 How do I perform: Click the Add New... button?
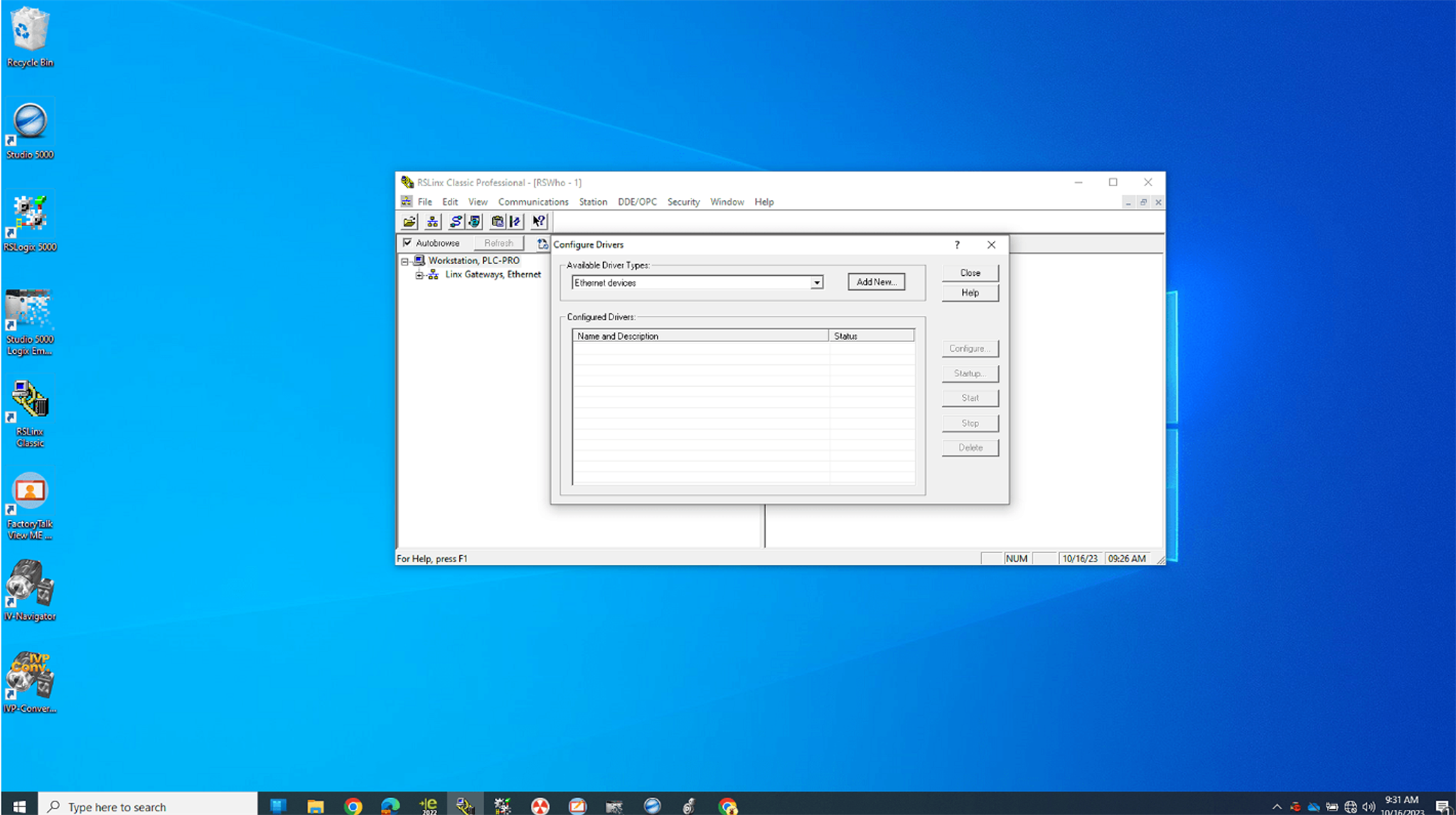point(876,282)
